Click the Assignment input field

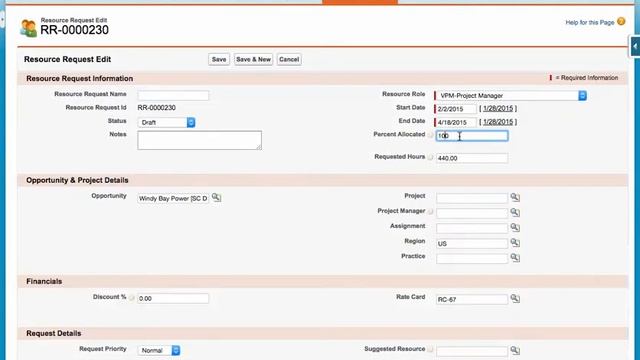pos(472,228)
